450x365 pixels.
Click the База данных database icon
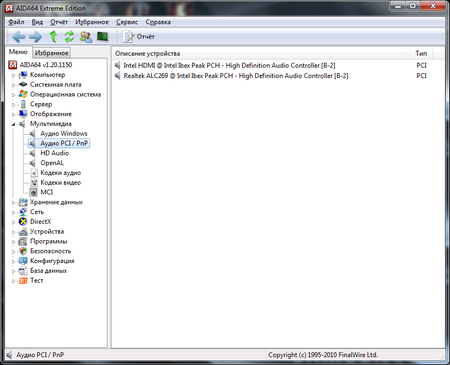click(23, 271)
